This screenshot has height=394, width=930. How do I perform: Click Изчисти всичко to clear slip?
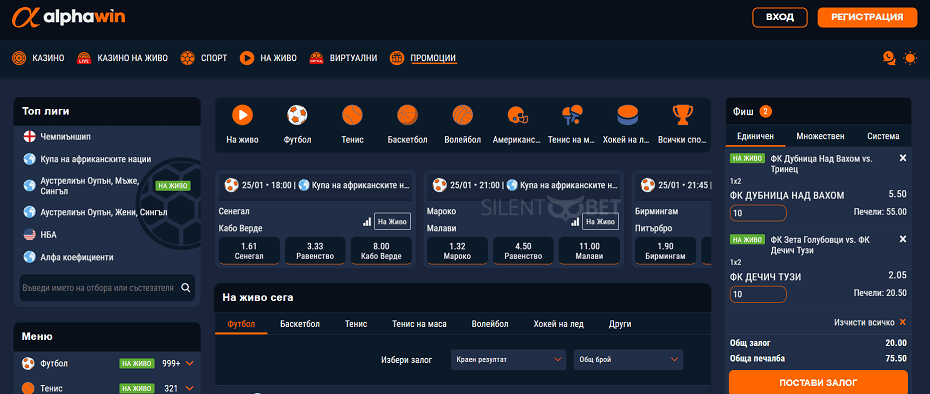pos(870,322)
